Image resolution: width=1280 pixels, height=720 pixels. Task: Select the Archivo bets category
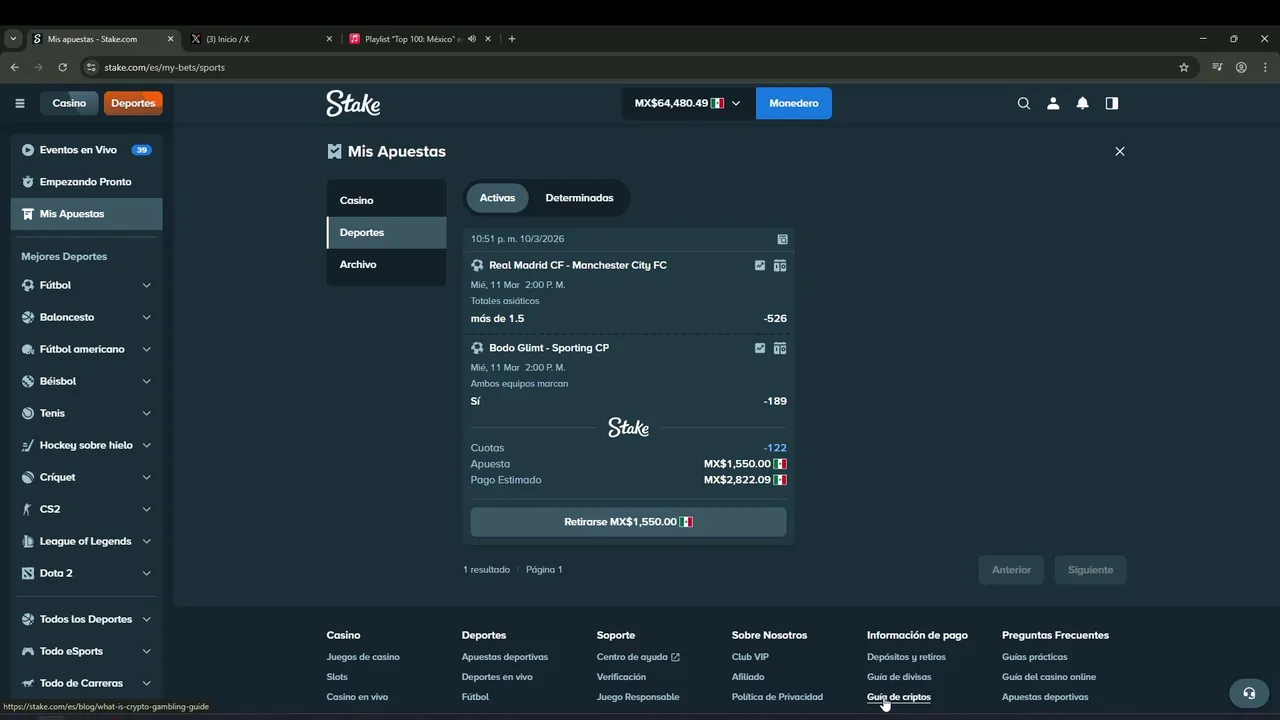click(386, 264)
